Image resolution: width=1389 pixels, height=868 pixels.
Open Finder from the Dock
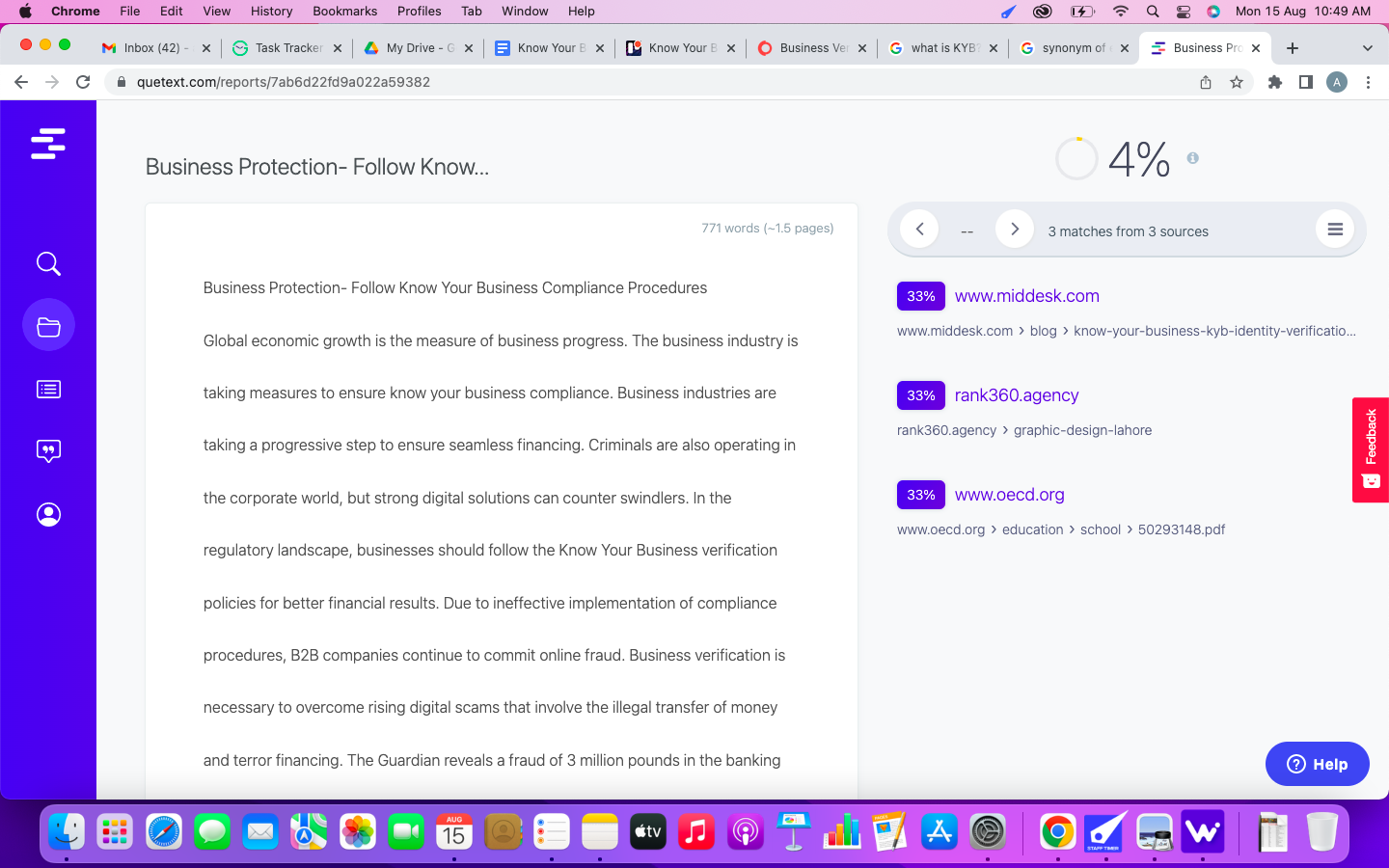pyautogui.click(x=67, y=831)
